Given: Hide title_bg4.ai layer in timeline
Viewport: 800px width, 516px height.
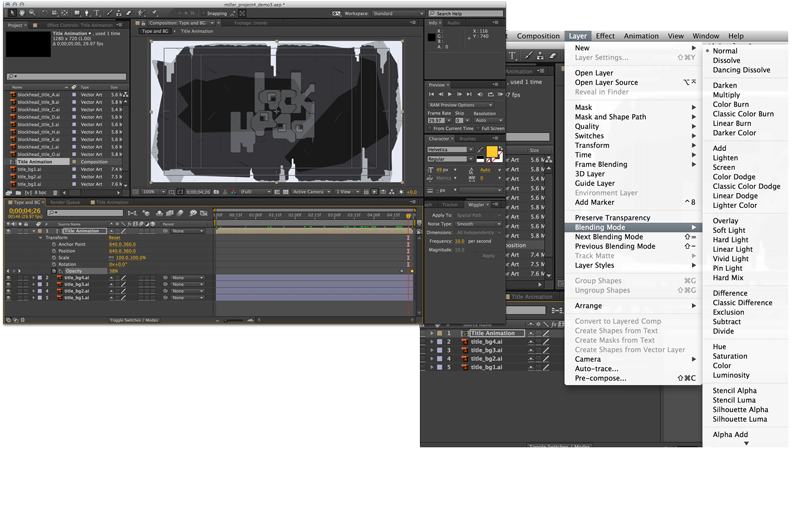Looking at the screenshot, I should point(9,278).
